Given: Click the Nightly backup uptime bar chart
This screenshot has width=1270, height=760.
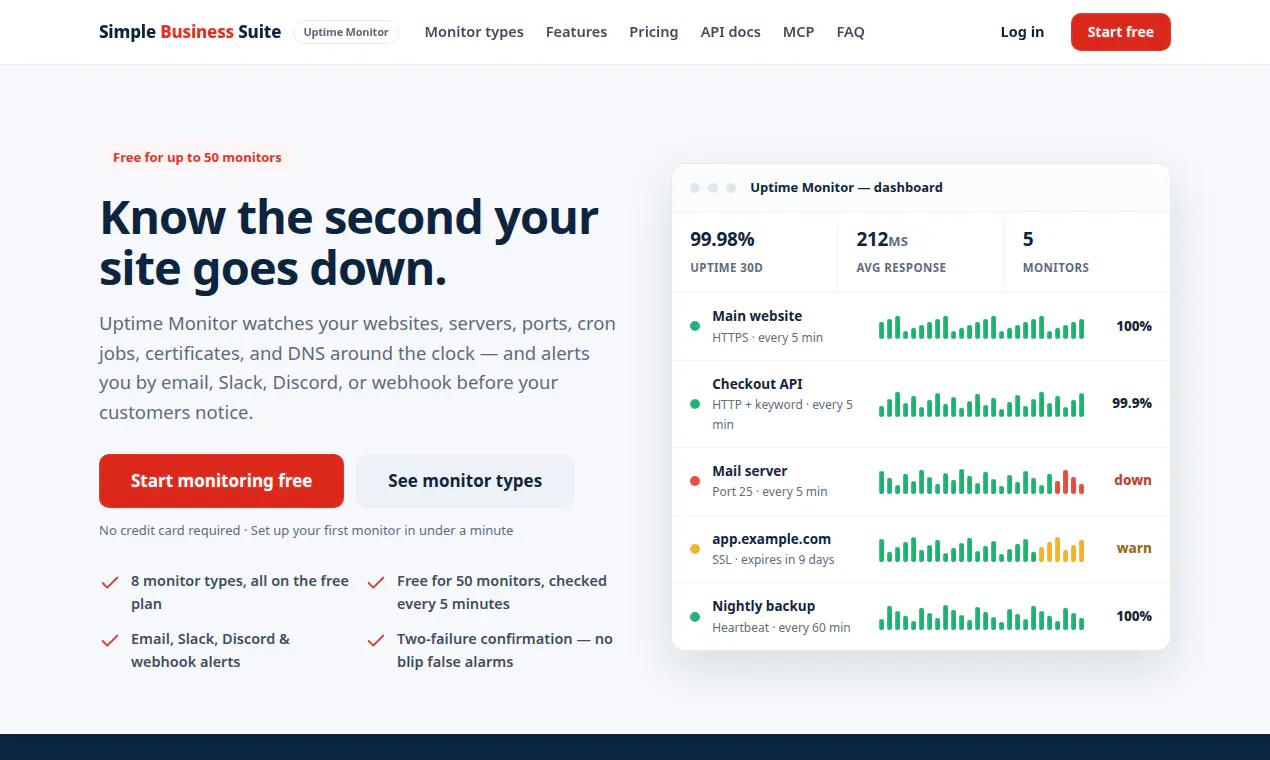Looking at the screenshot, I should pyautogui.click(x=981, y=617).
